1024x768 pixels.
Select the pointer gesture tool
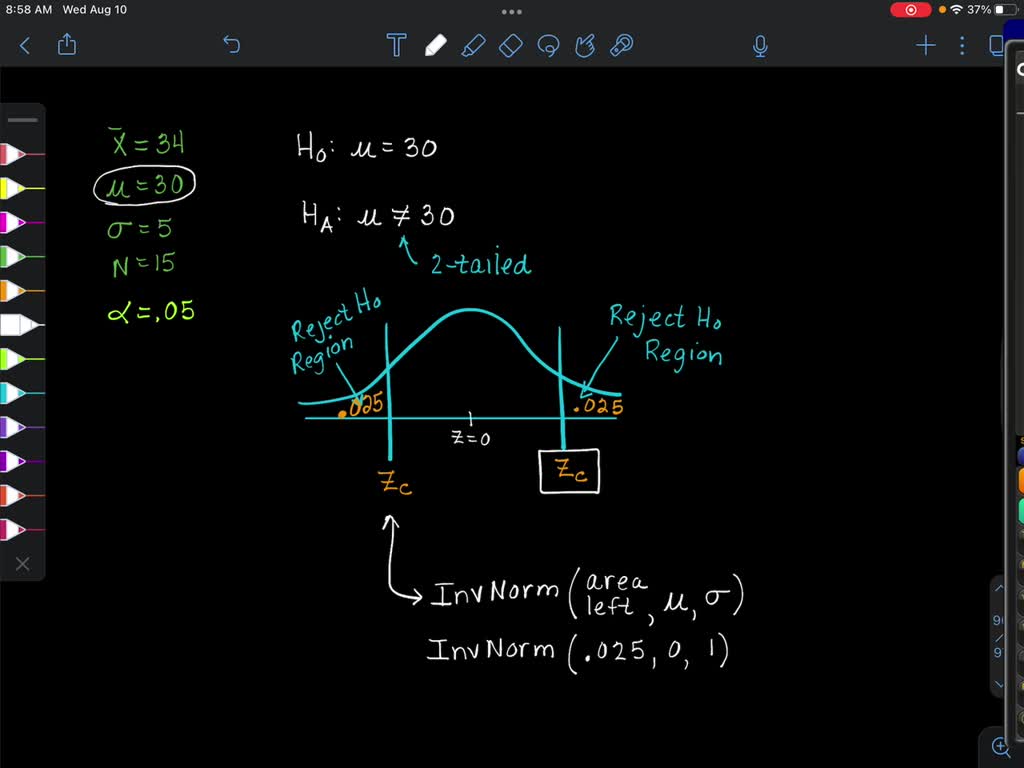(585, 45)
